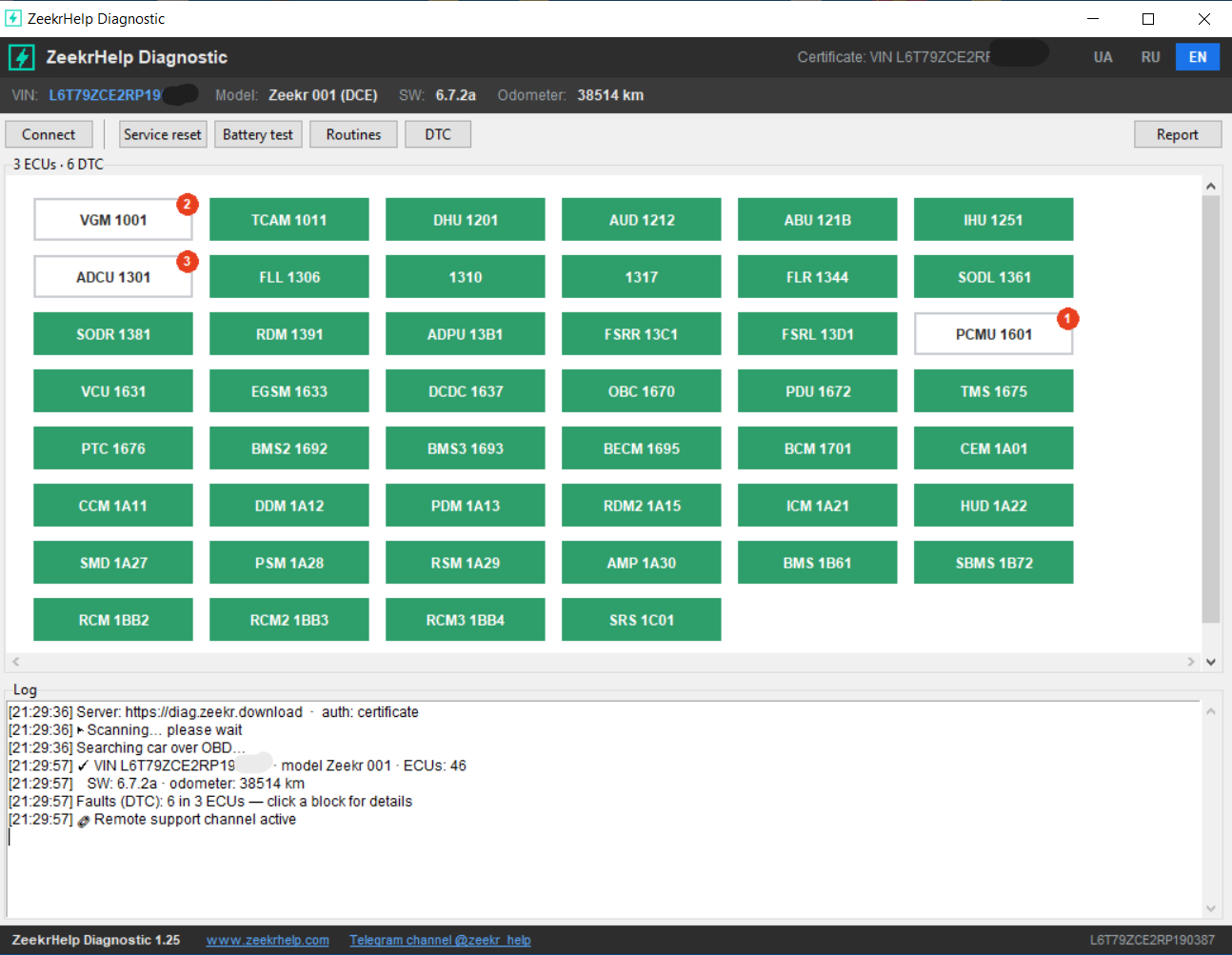Open the ADCU 1301 ECU block
This screenshot has width=1232, height=955.
(x=113, y=277)
